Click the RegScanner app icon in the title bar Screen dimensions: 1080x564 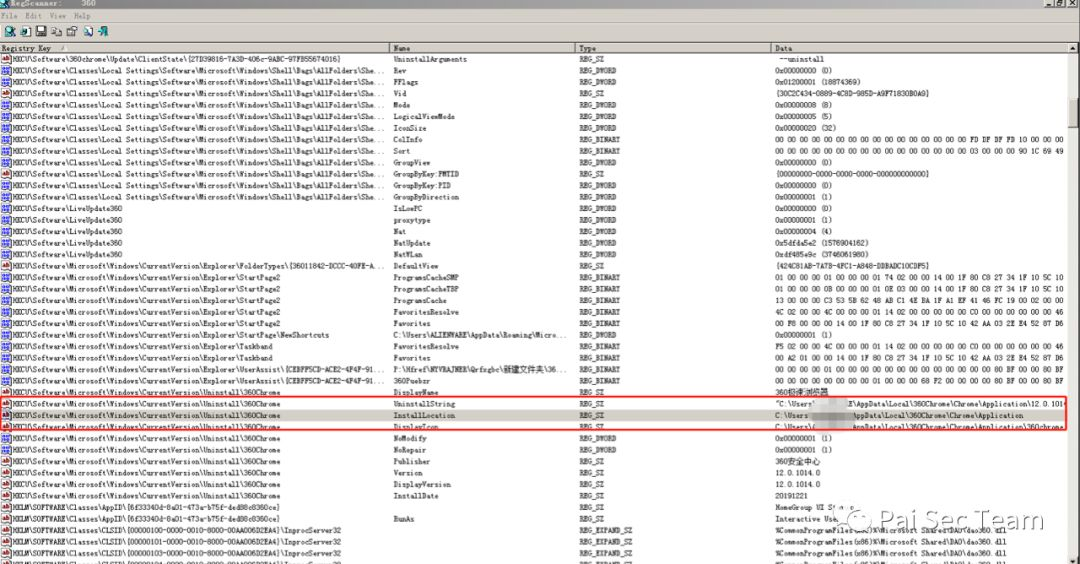4,3
